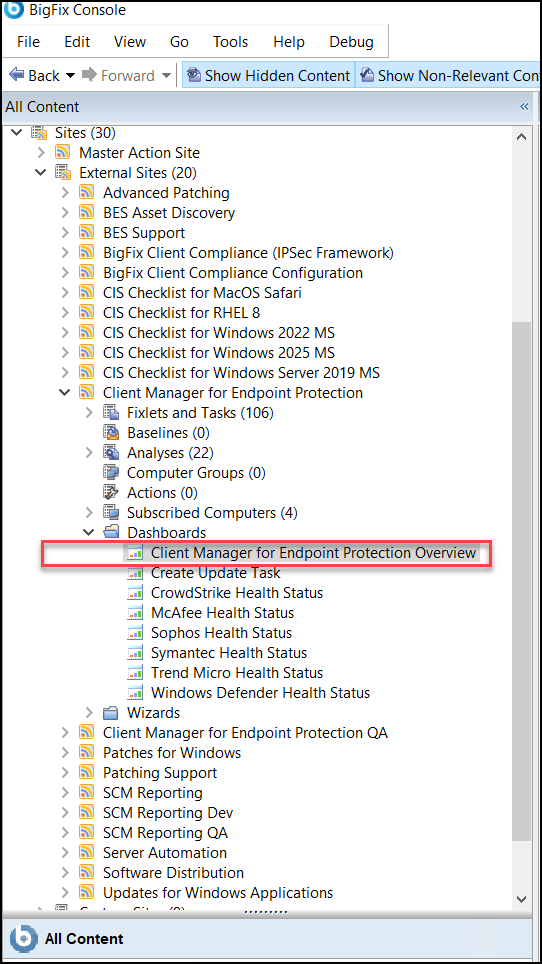Open the Forward history dropdown arrow

[166, 76]
